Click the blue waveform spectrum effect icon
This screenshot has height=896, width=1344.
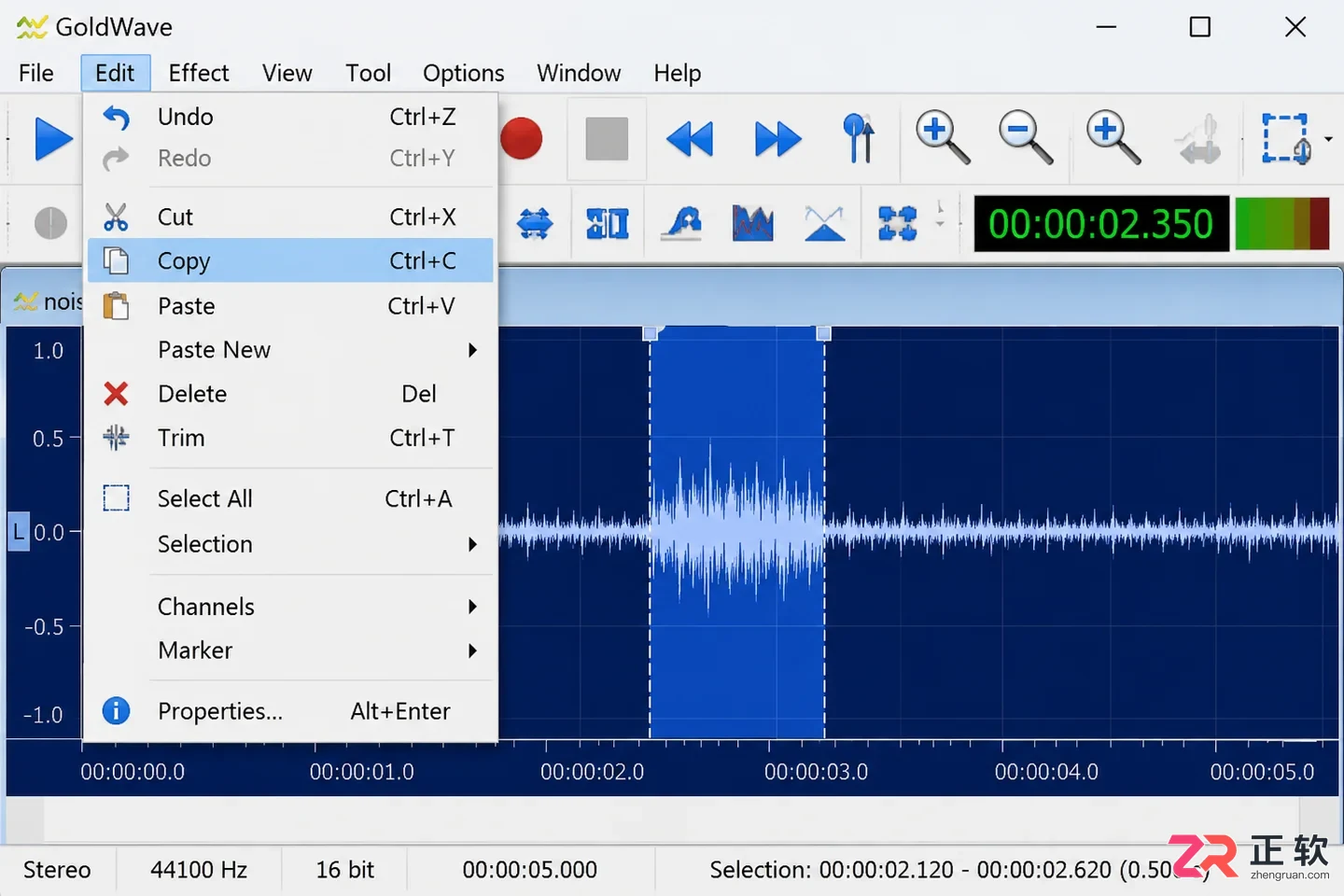click(753, 224)
